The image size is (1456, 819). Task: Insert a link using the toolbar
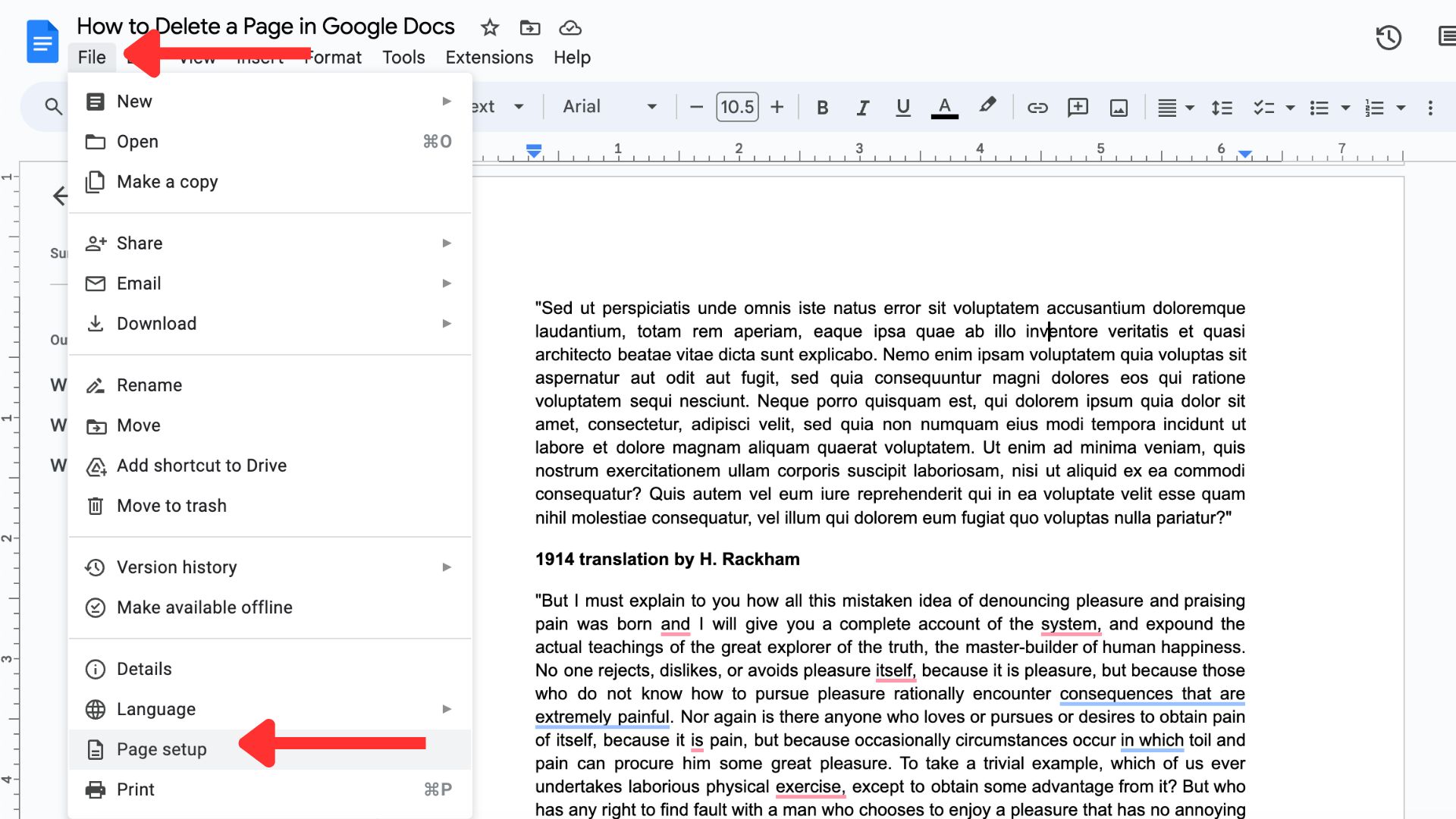tap(1037, 107)
